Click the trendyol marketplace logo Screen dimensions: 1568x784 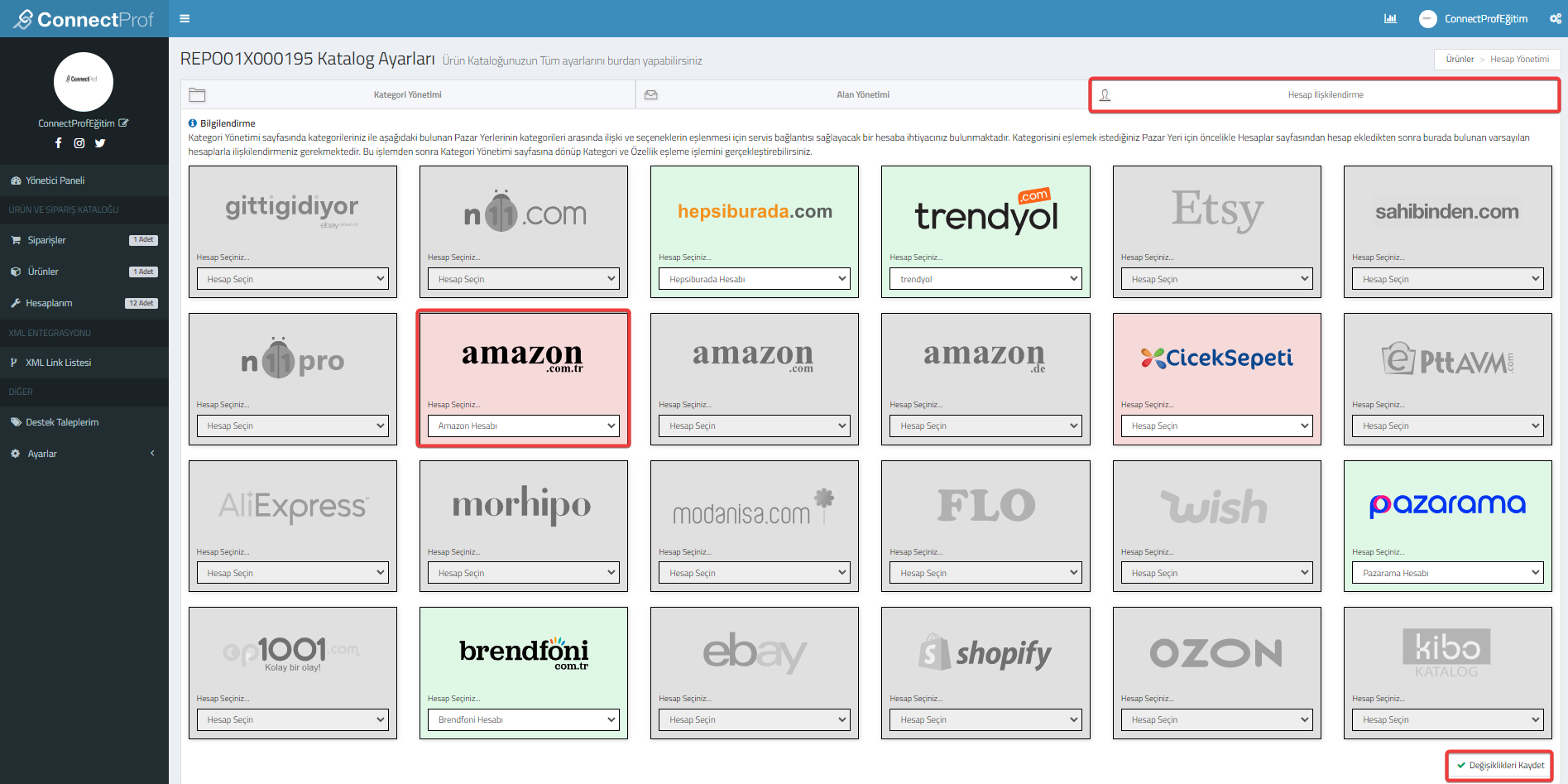[986, 211]
